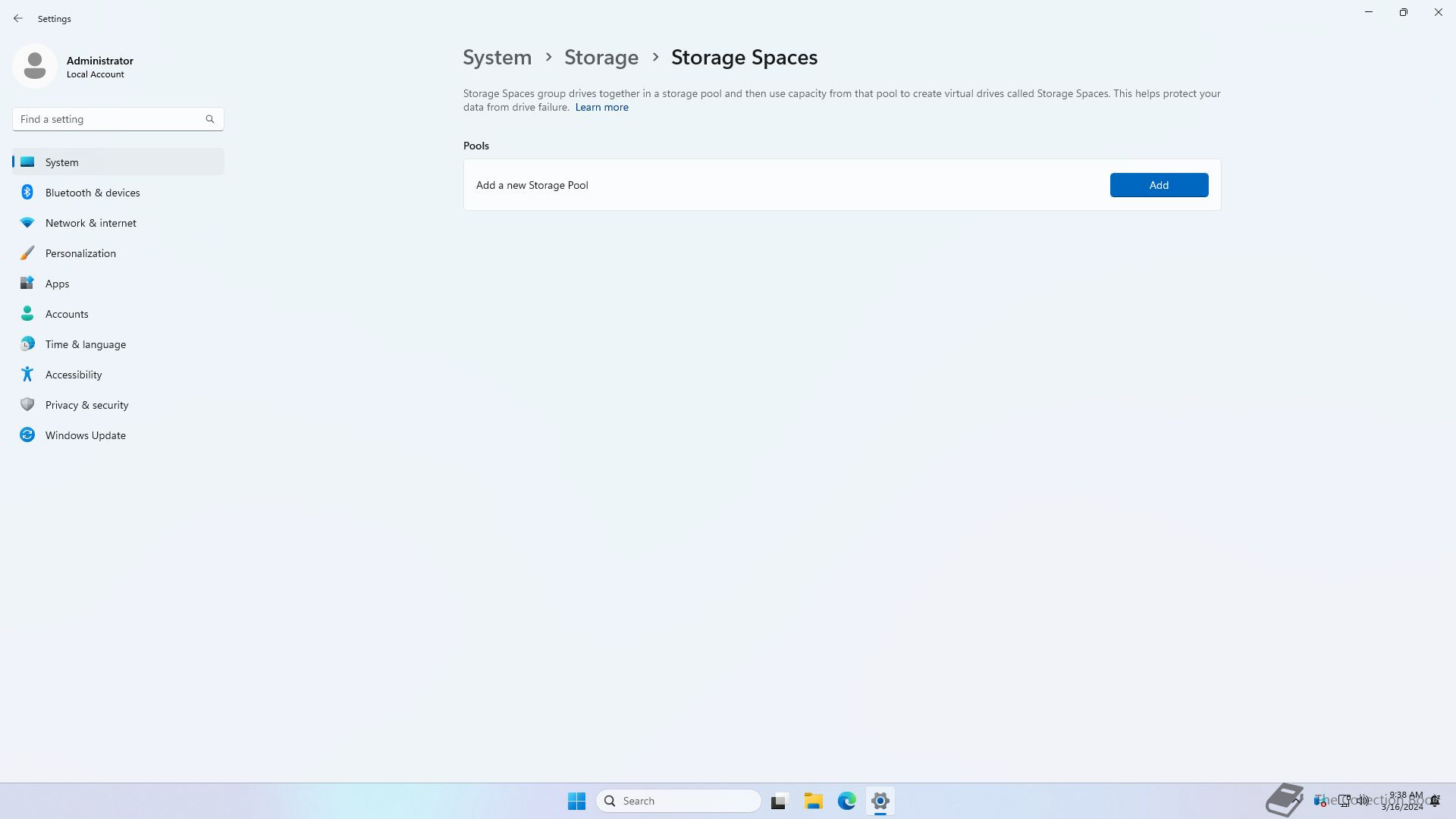The height and width of the screenshot is (819, 1456).
Task: Open Accounts settings page
Action: click(67, 314)
